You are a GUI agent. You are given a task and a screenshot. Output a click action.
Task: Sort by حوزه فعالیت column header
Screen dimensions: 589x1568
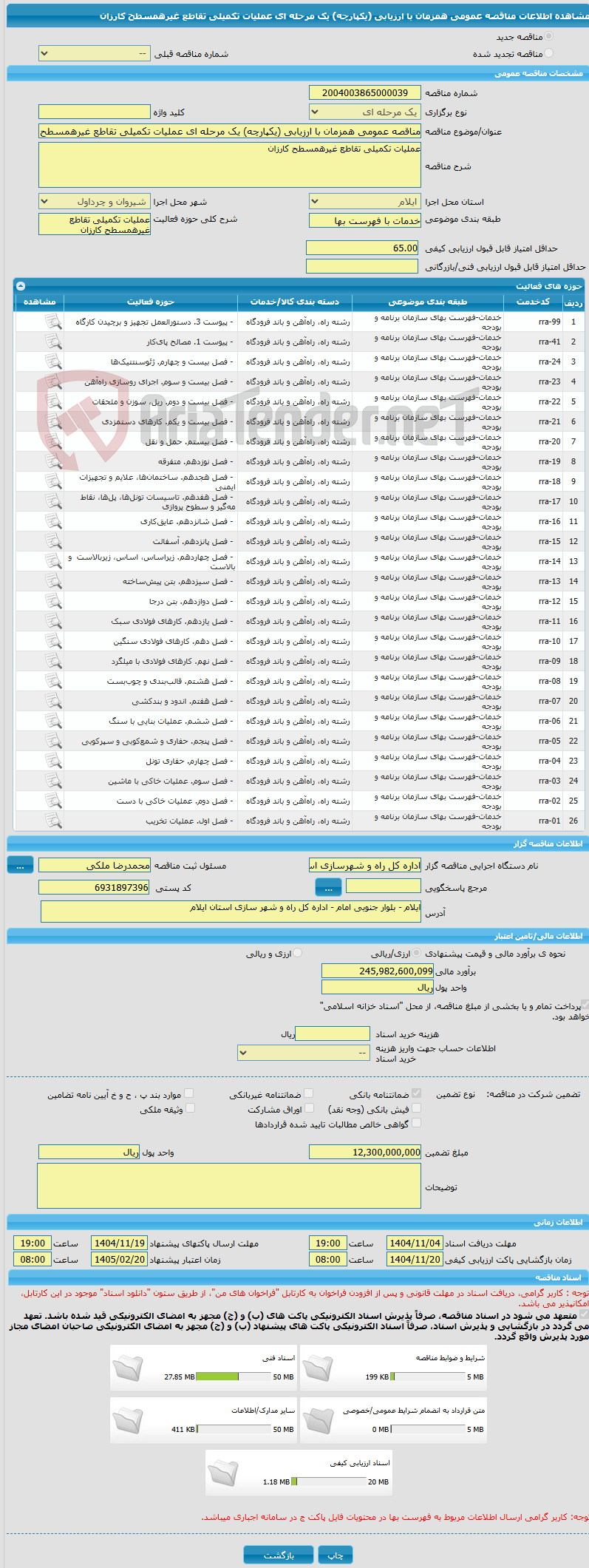151,302
